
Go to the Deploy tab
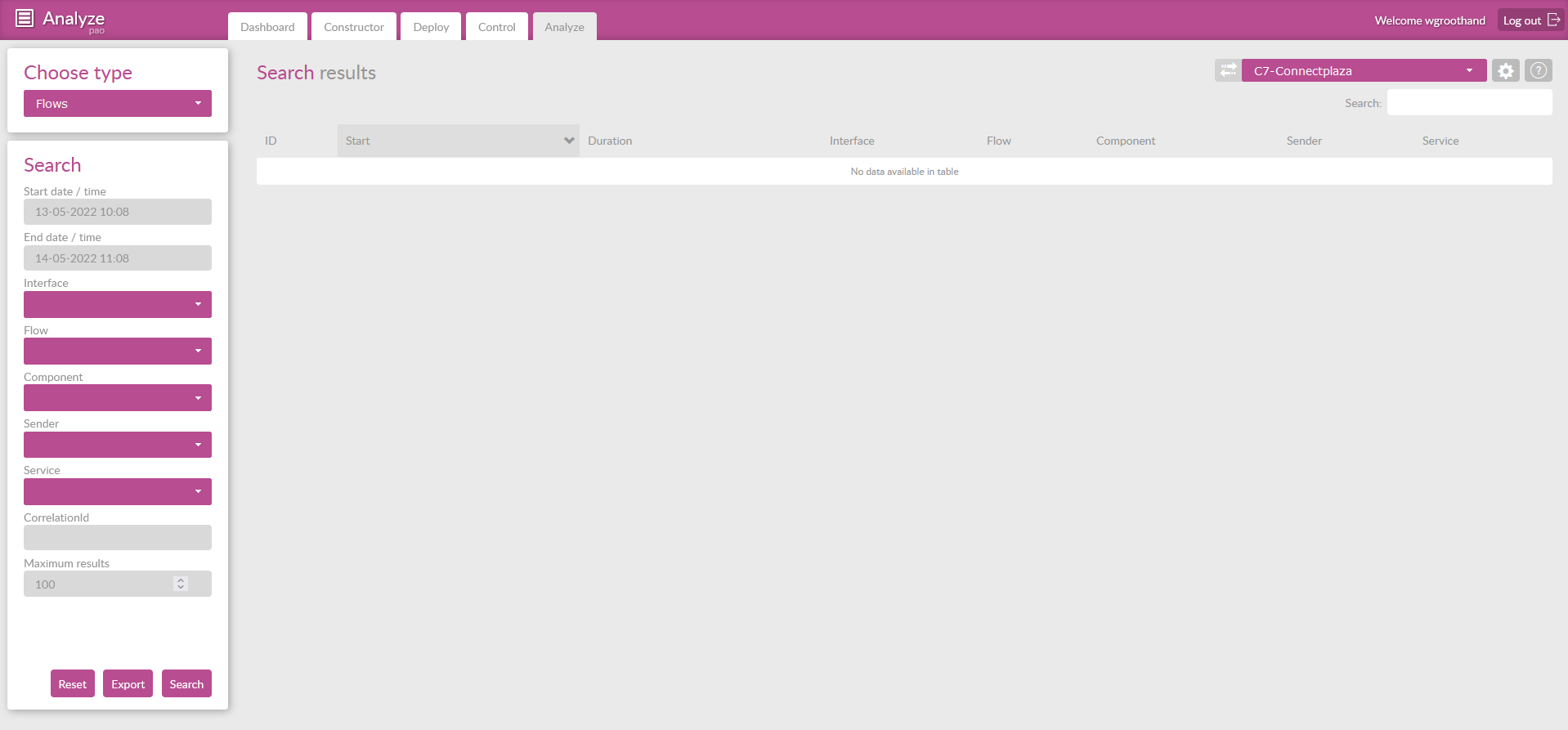pyautogui.click(x=431, y=27)
